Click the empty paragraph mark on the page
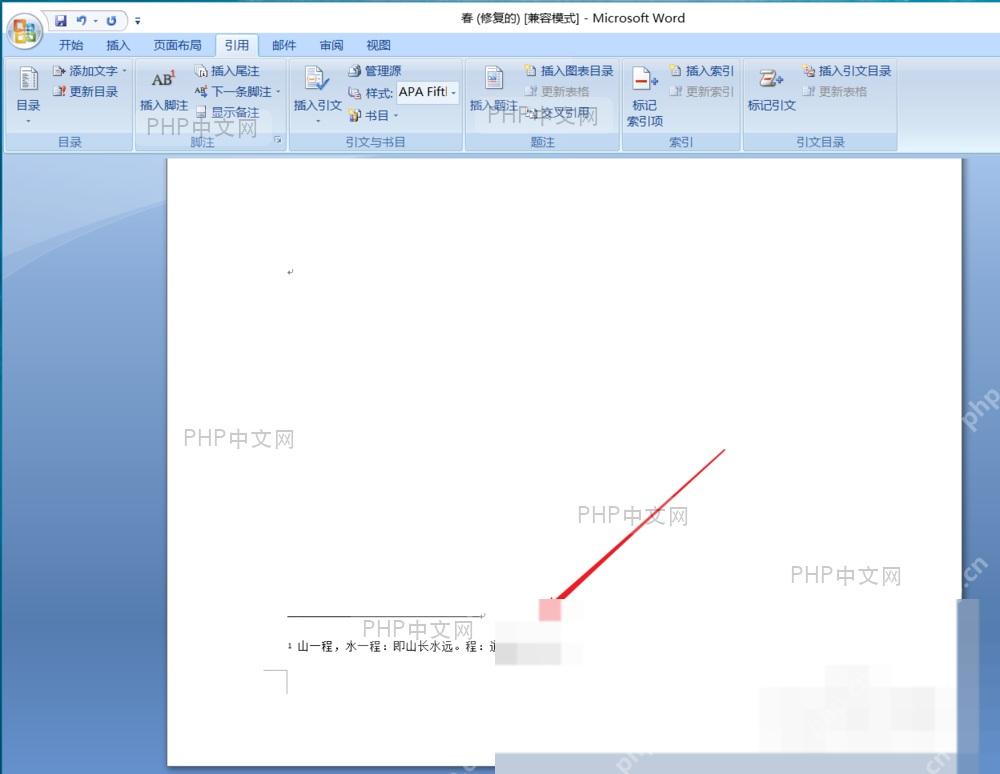 tap(290, 272)
